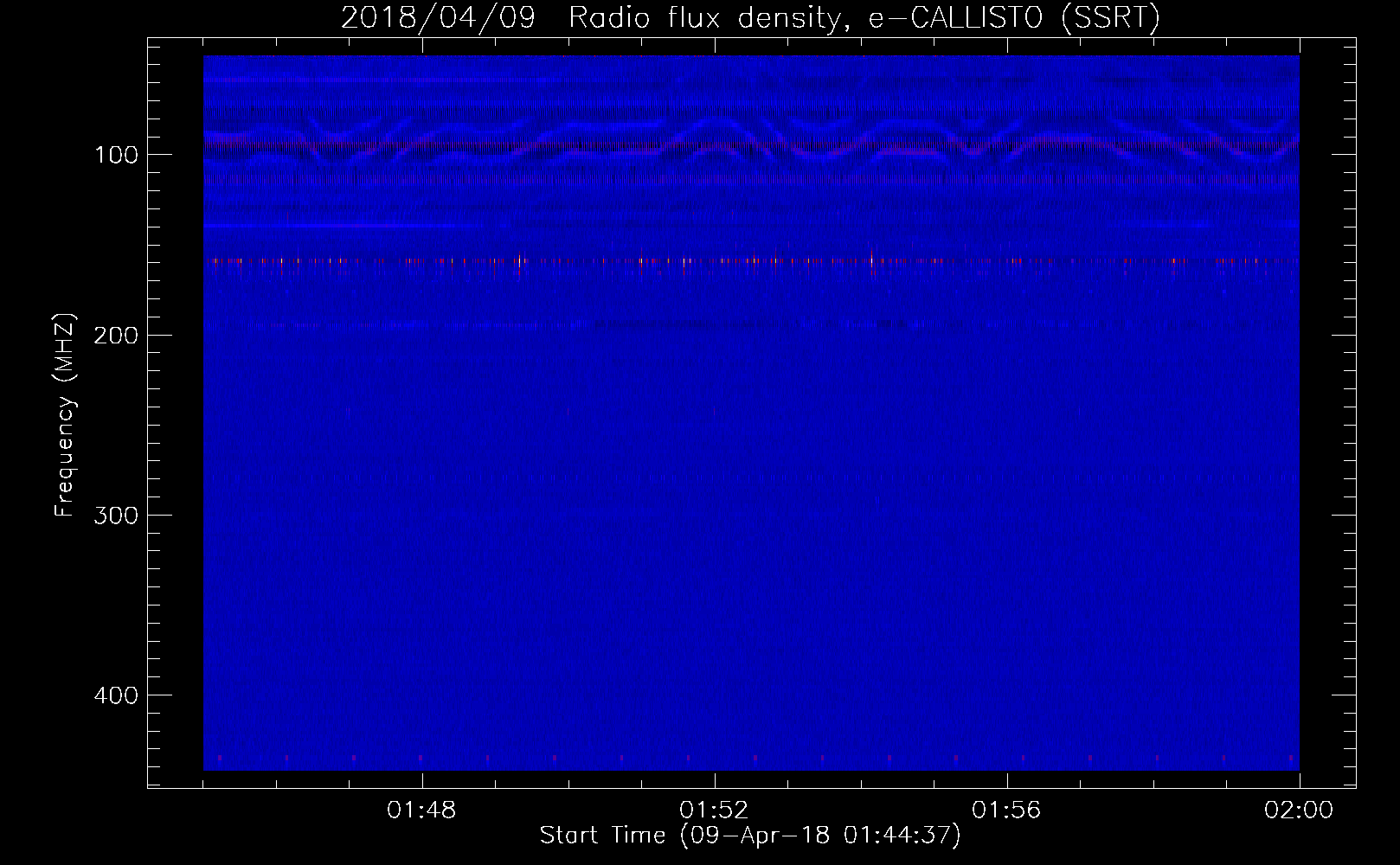This screenshot has width=1400, height=865.
Task: Click the 300 MHz frequency tick label
Action: 116,516
